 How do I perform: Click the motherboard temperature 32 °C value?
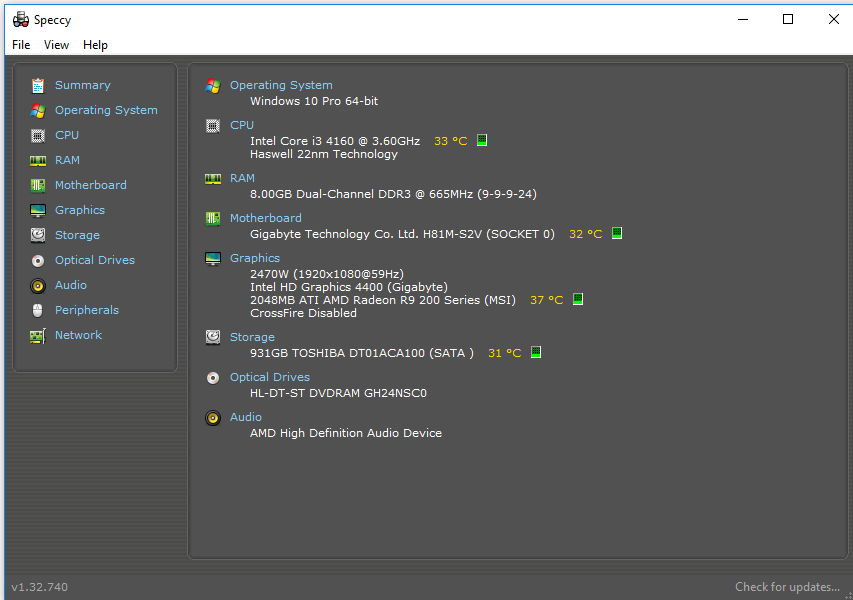click(x=585, y=234)
